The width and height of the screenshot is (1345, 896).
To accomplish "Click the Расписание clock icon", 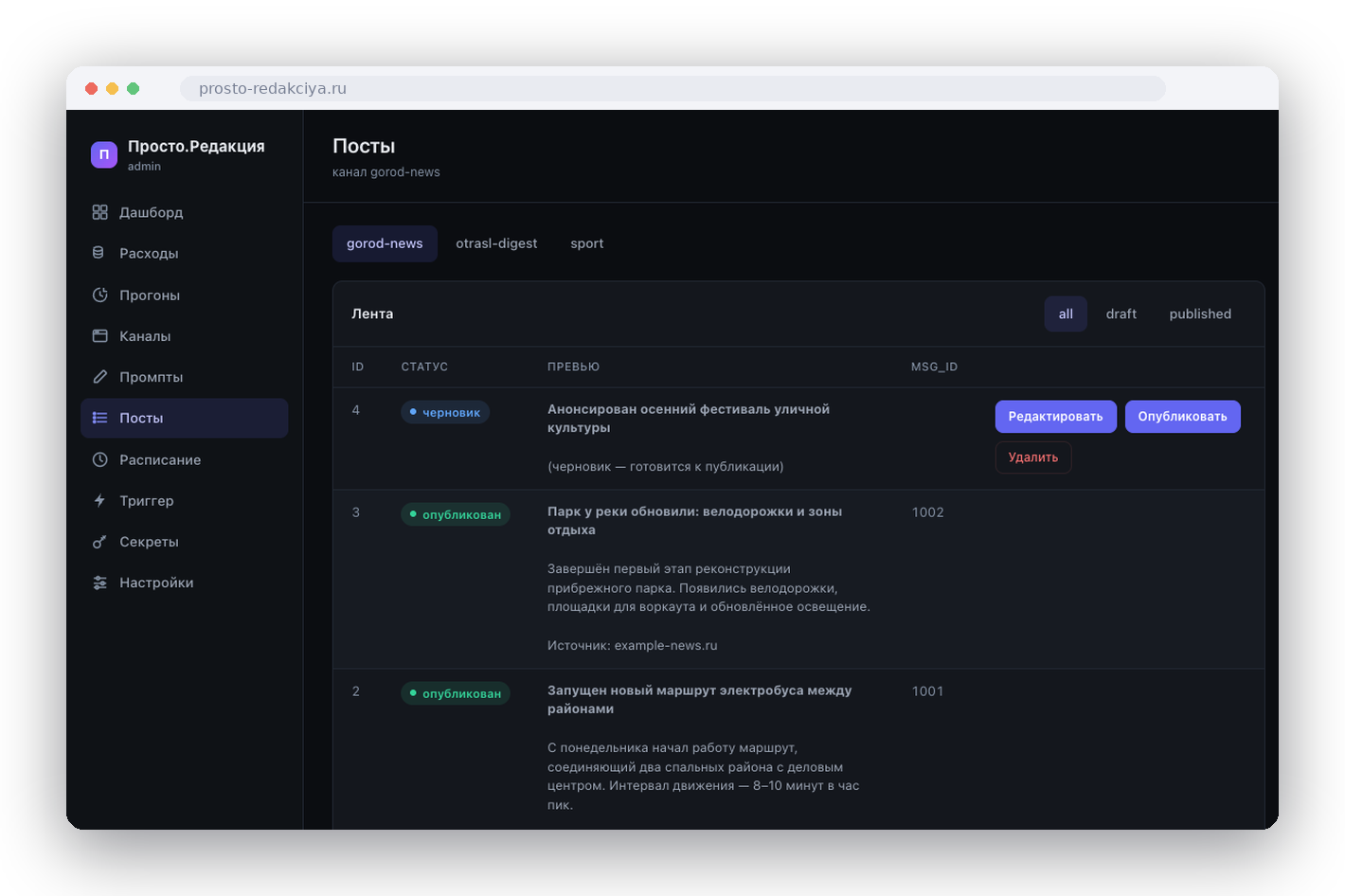I will click(x=99, y=459).
